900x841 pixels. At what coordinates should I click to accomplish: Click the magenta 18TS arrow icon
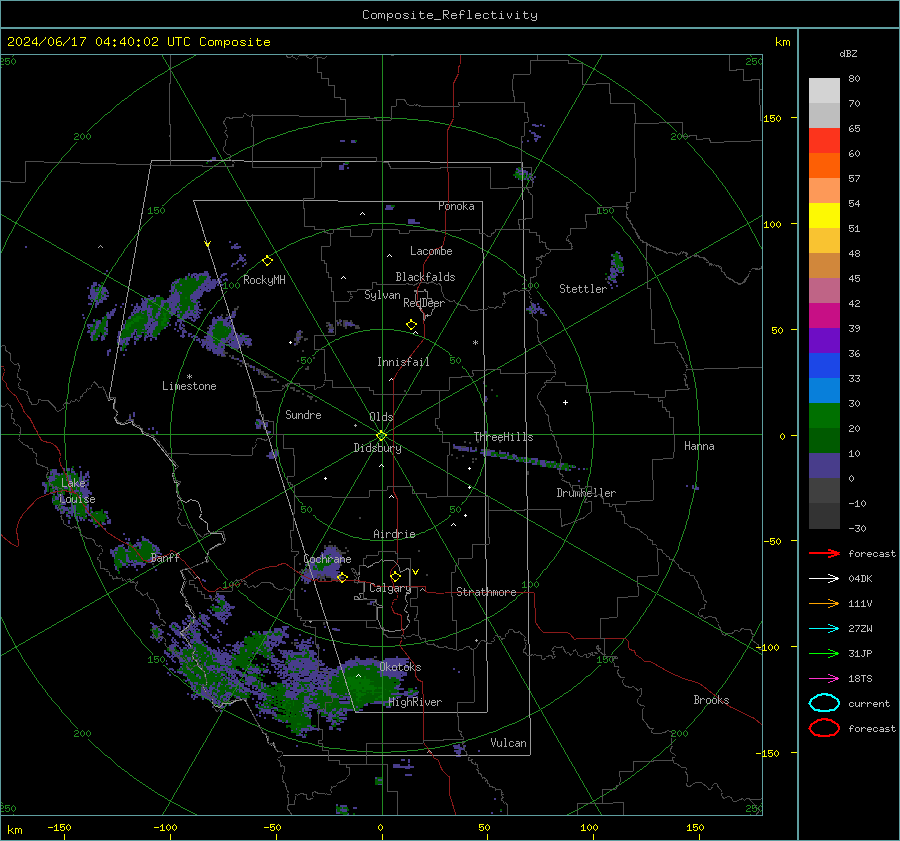[x=824, y=679]
